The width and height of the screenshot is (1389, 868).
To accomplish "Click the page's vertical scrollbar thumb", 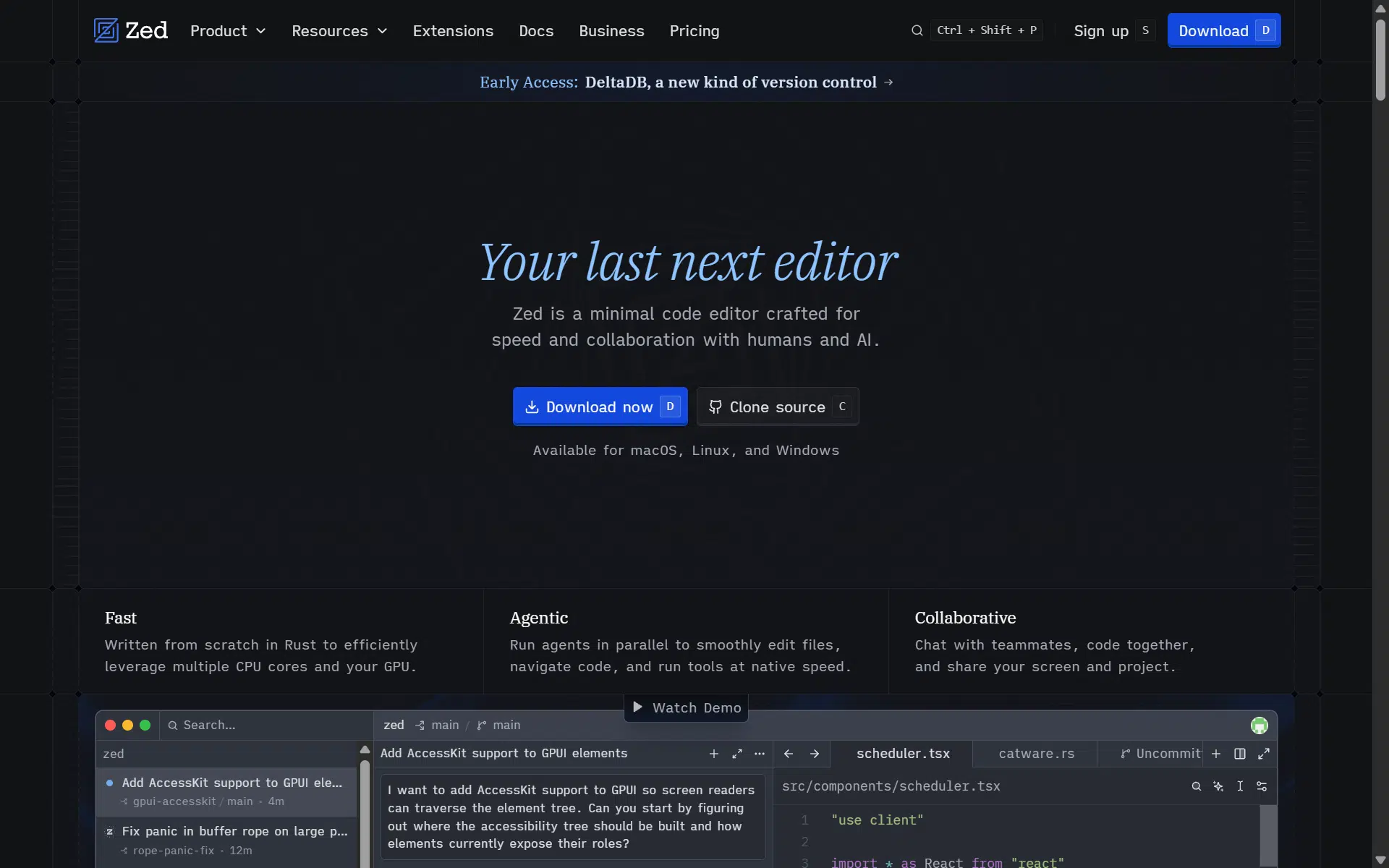I will [1380, 60].
